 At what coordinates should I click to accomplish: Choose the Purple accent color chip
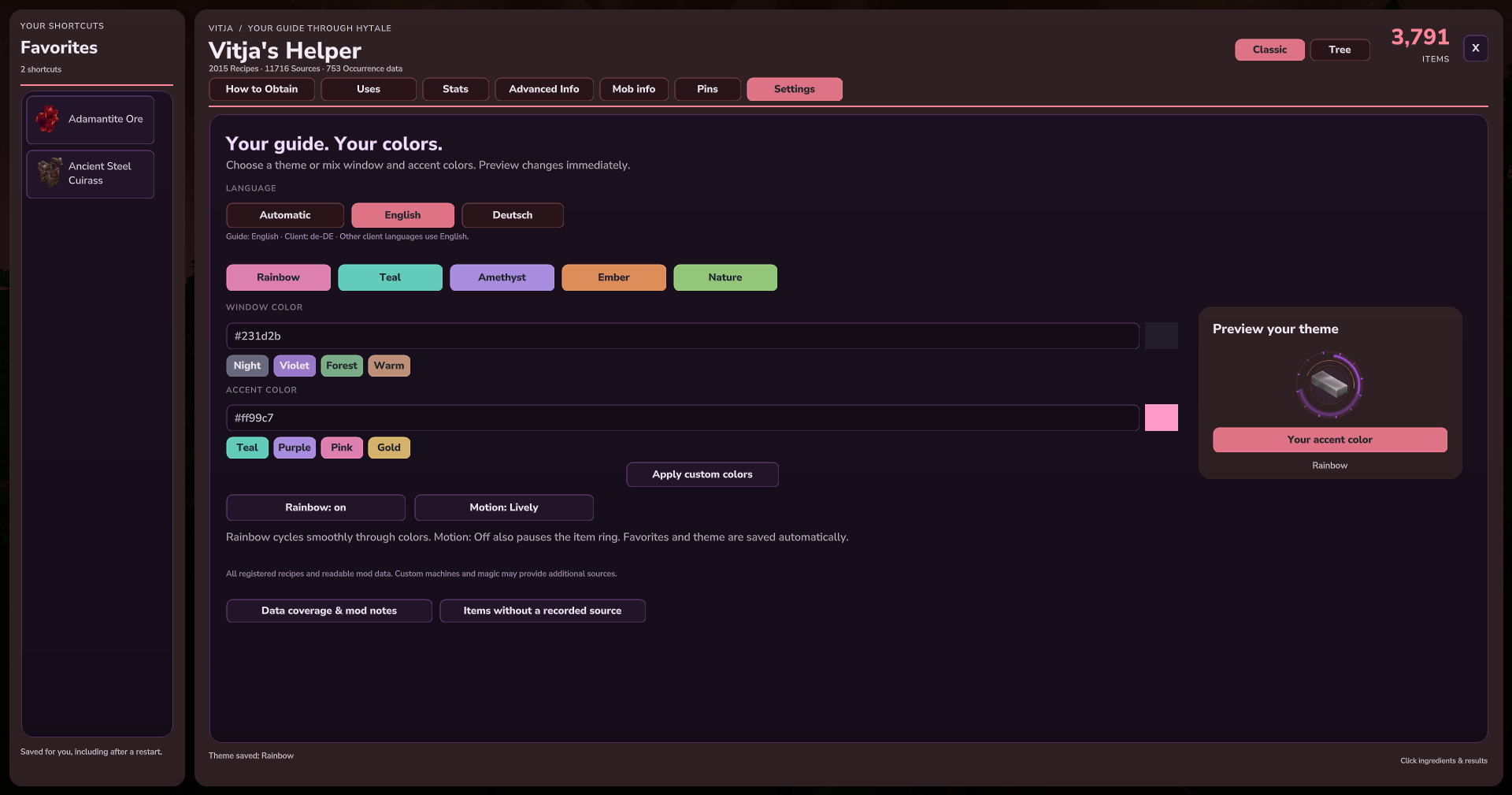pyautogui.click(x=295, y=448)
